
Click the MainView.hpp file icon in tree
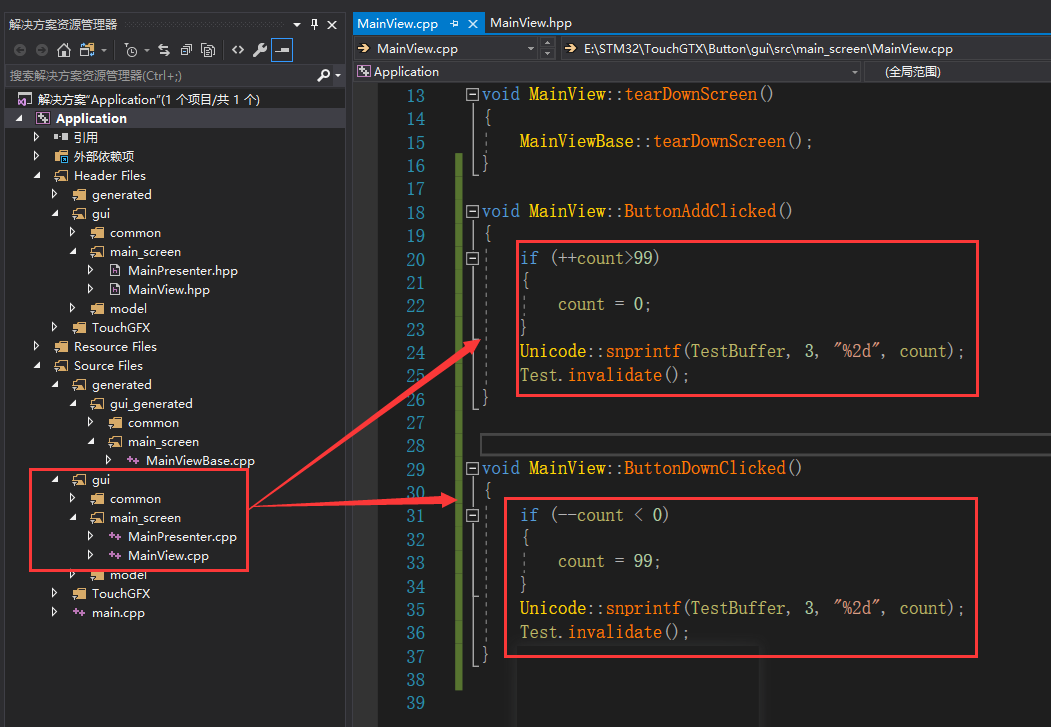pyautogui.click(x=115, y=289)
